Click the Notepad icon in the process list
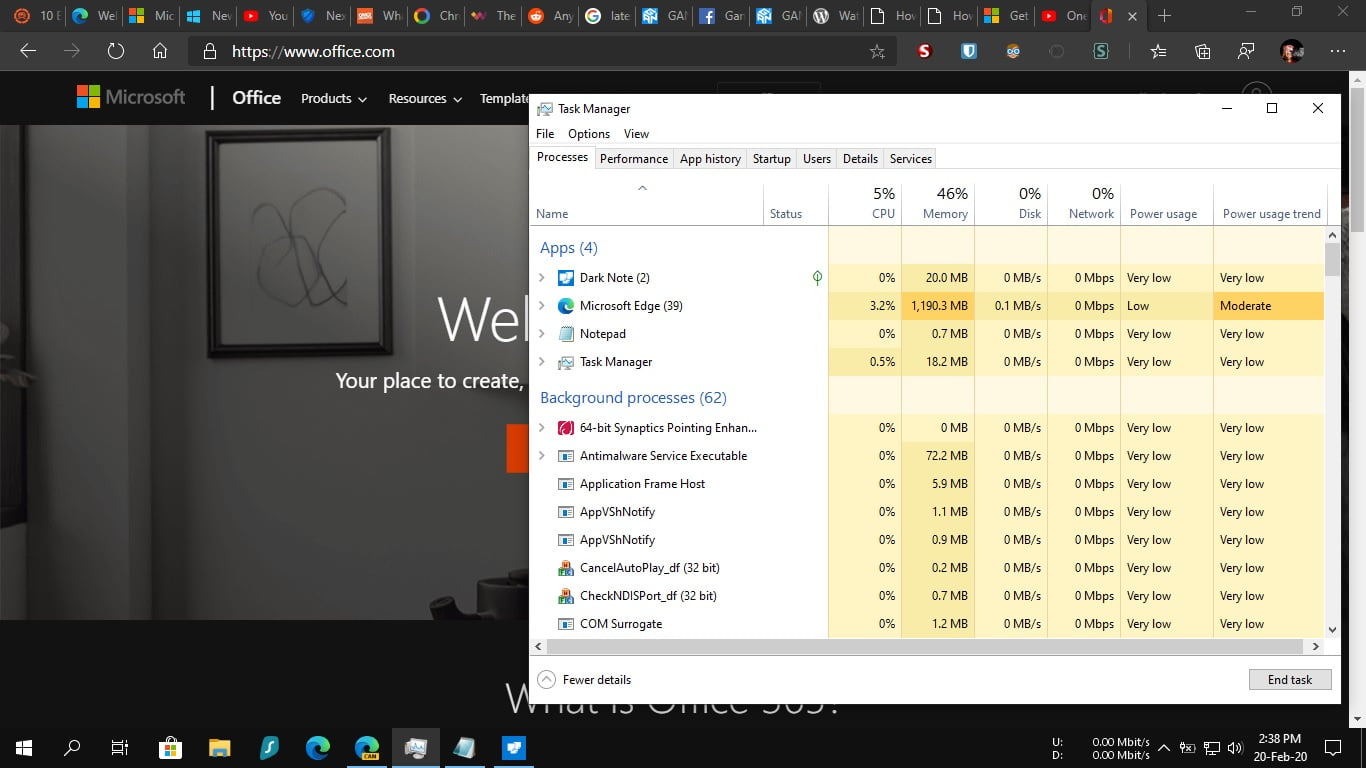The image size is (1366, 768). (566, 333)
